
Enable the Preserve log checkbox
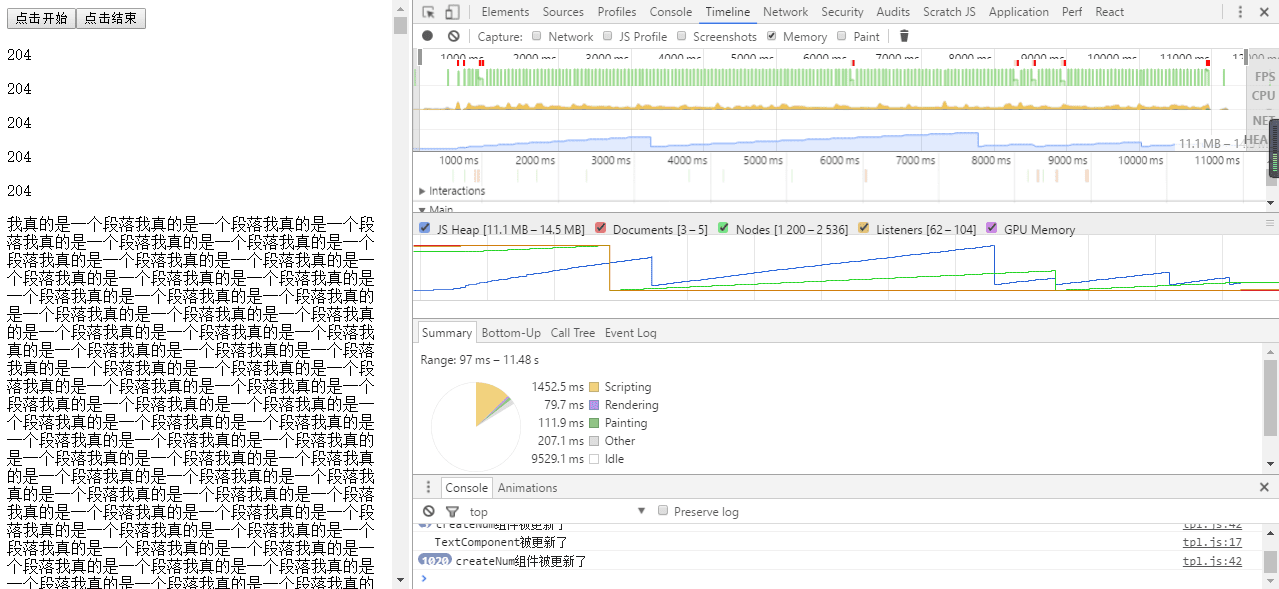pos(662,510)
